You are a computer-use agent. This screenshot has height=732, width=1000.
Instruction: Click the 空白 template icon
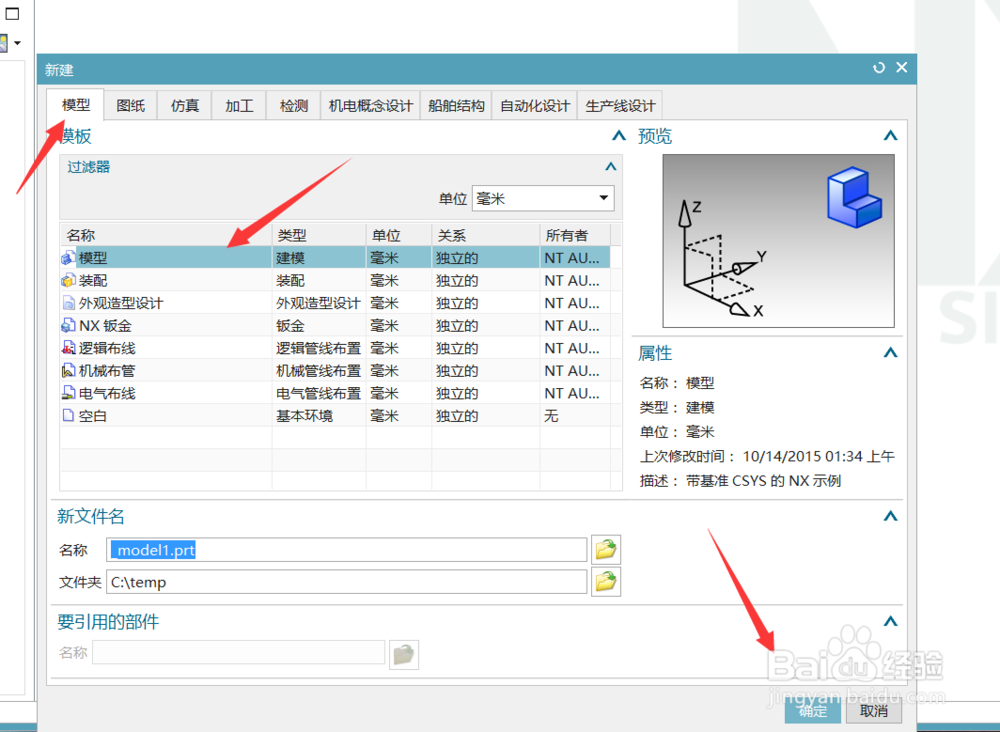68,416
